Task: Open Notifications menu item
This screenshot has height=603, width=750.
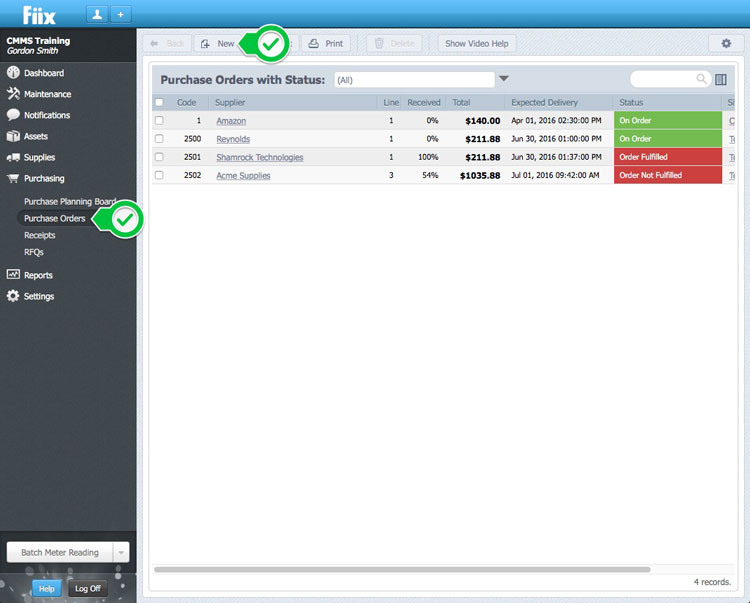Action: 47,115
